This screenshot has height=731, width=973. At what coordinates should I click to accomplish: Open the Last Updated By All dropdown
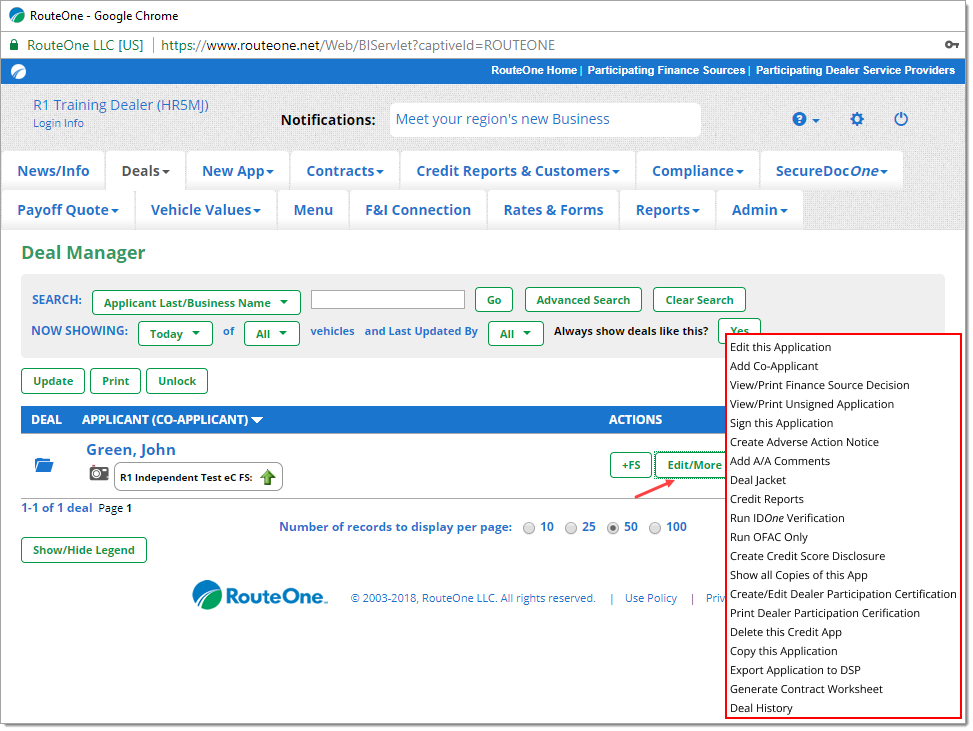pos(516,334)
